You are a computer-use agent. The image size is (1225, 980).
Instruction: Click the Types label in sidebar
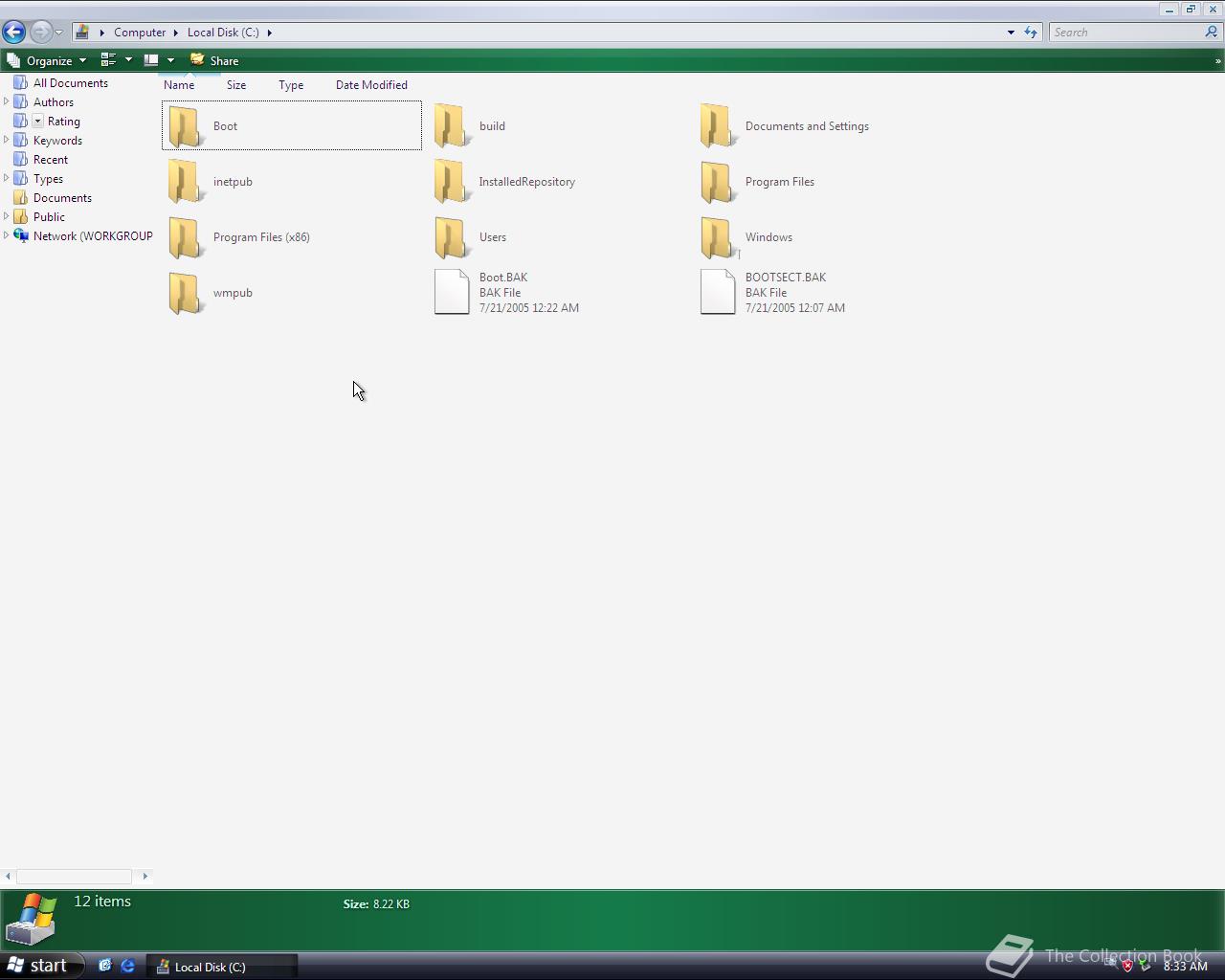pyautogui.click(x=48, y=179)
